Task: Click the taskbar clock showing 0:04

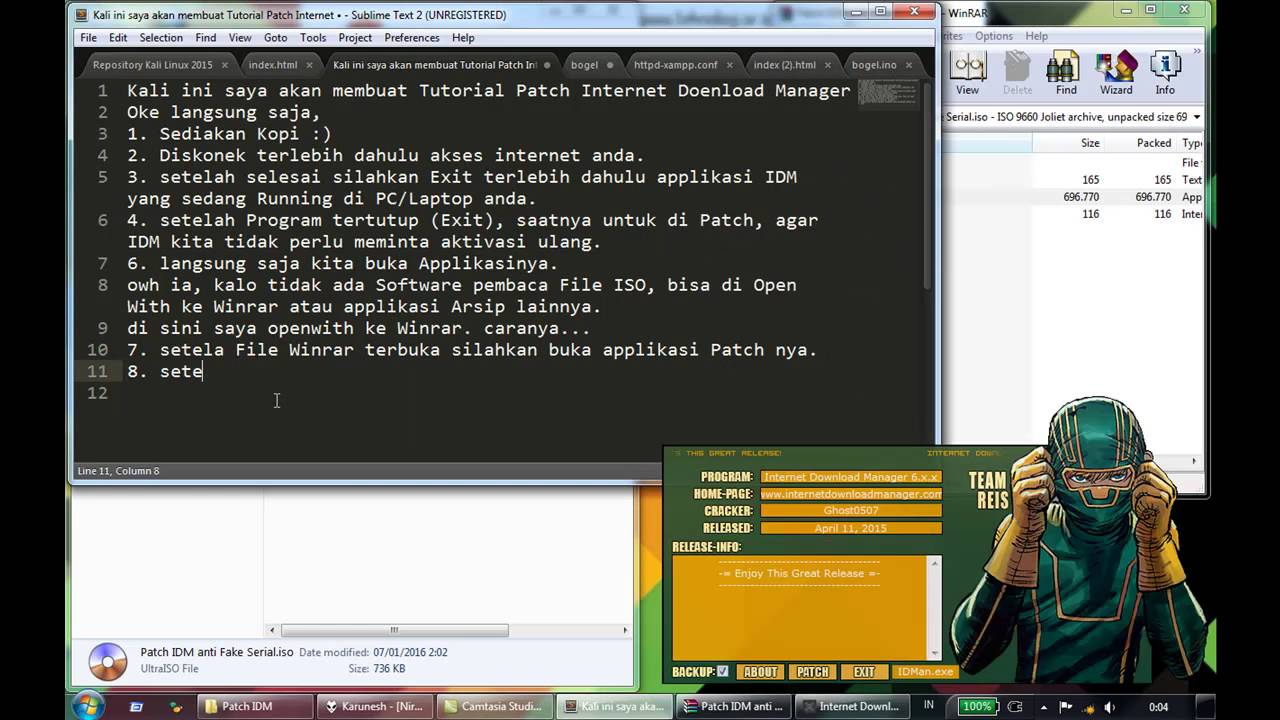Action: click(1158, 707)
